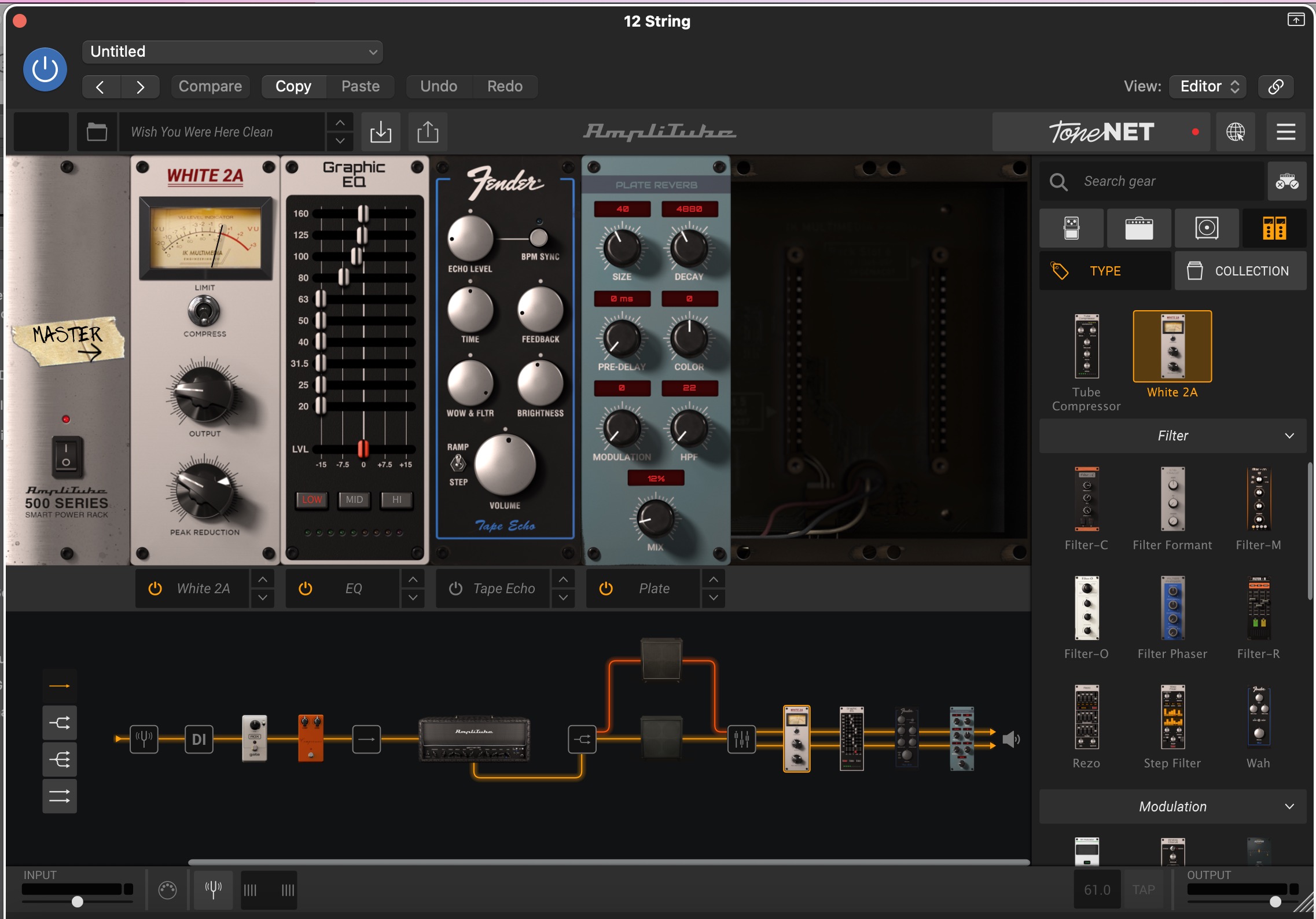1316x919 pixels.
Task: Select the single serial chain routing icon
Action: 60,686
